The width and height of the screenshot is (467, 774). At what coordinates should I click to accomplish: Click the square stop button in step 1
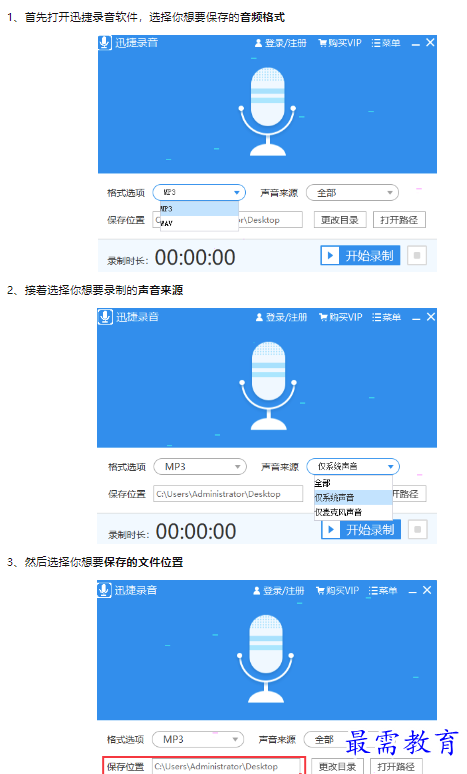417,256
